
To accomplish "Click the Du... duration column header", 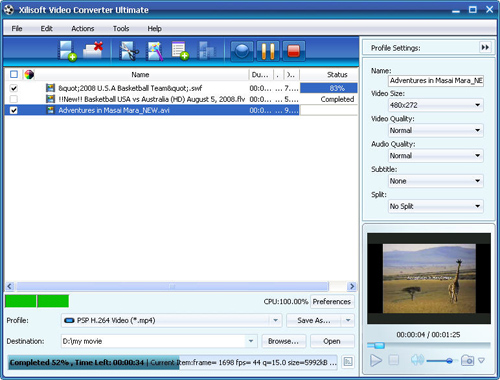I will (260, 75).
